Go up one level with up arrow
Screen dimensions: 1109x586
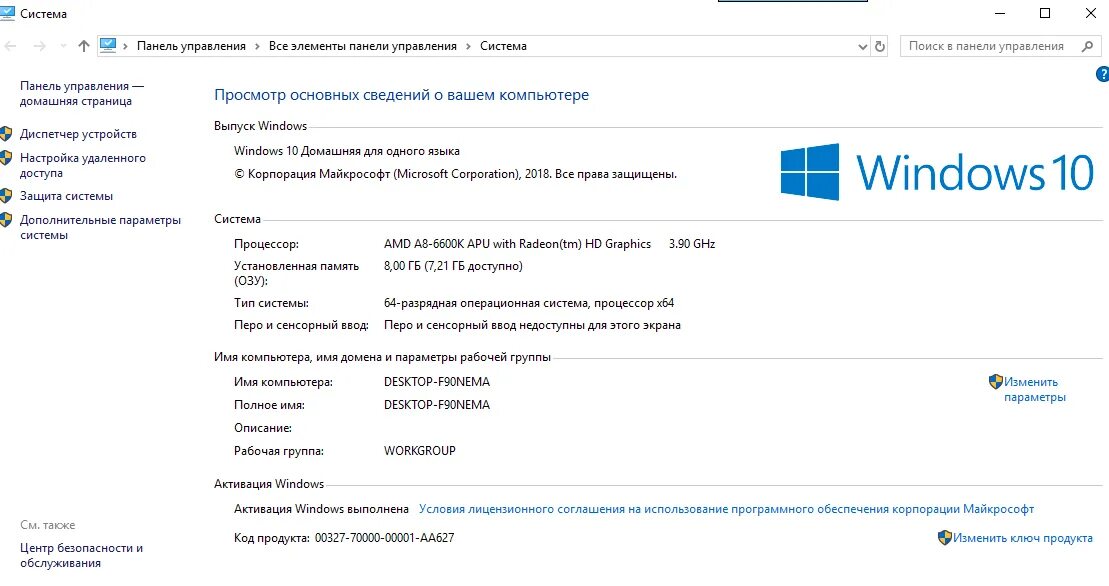coord(83,46)
